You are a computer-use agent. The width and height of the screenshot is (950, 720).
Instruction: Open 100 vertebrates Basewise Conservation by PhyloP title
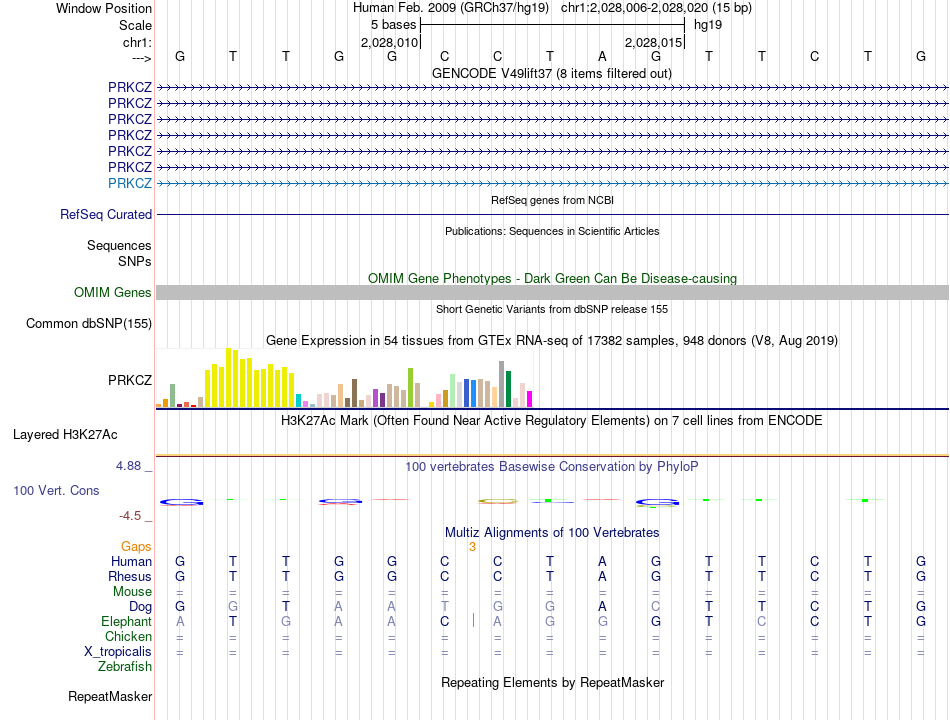click(552, 467)
